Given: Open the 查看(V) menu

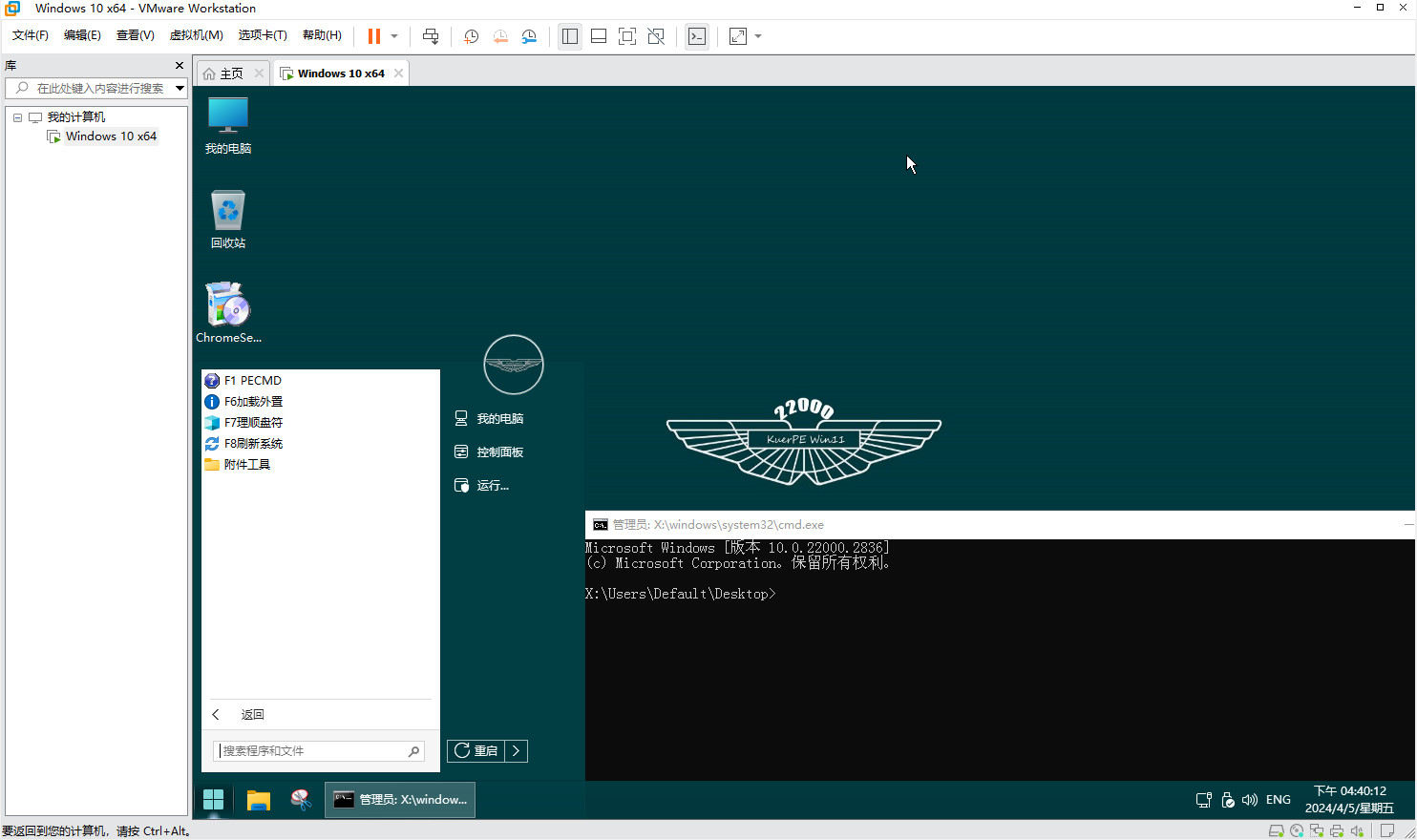Looking at the screenshot, I should click(x=136, y=35).
